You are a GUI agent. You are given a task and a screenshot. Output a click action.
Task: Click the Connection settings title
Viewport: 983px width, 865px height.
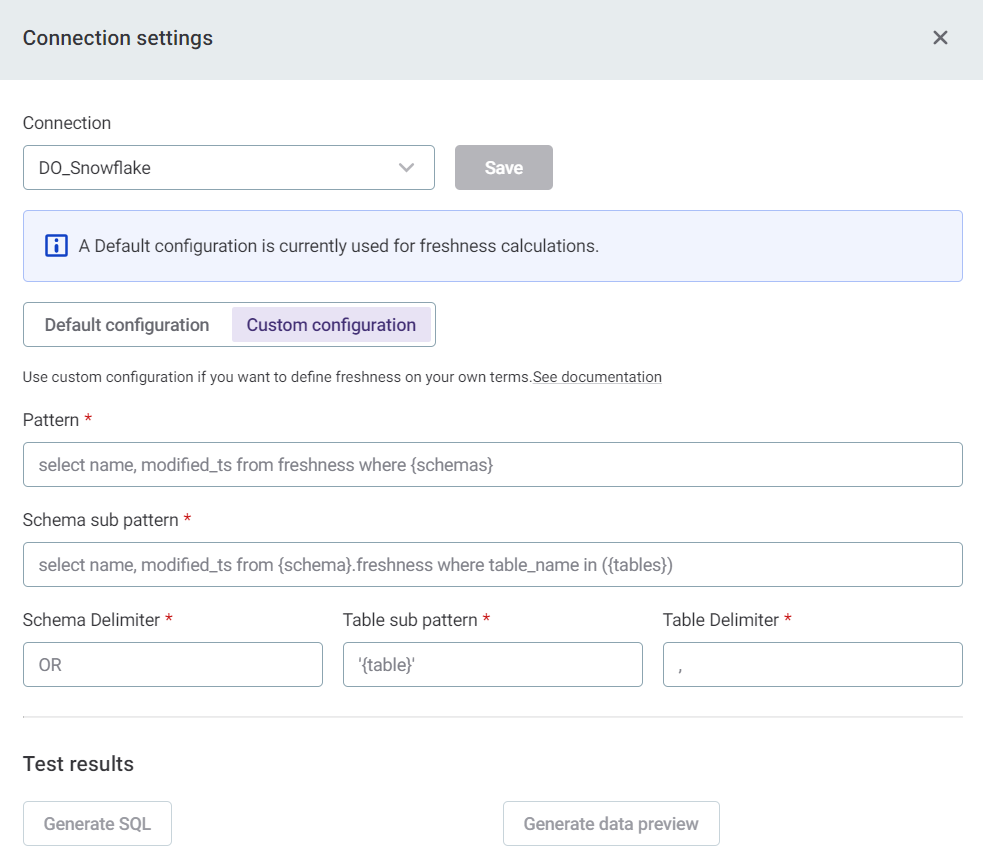point(118,38)
